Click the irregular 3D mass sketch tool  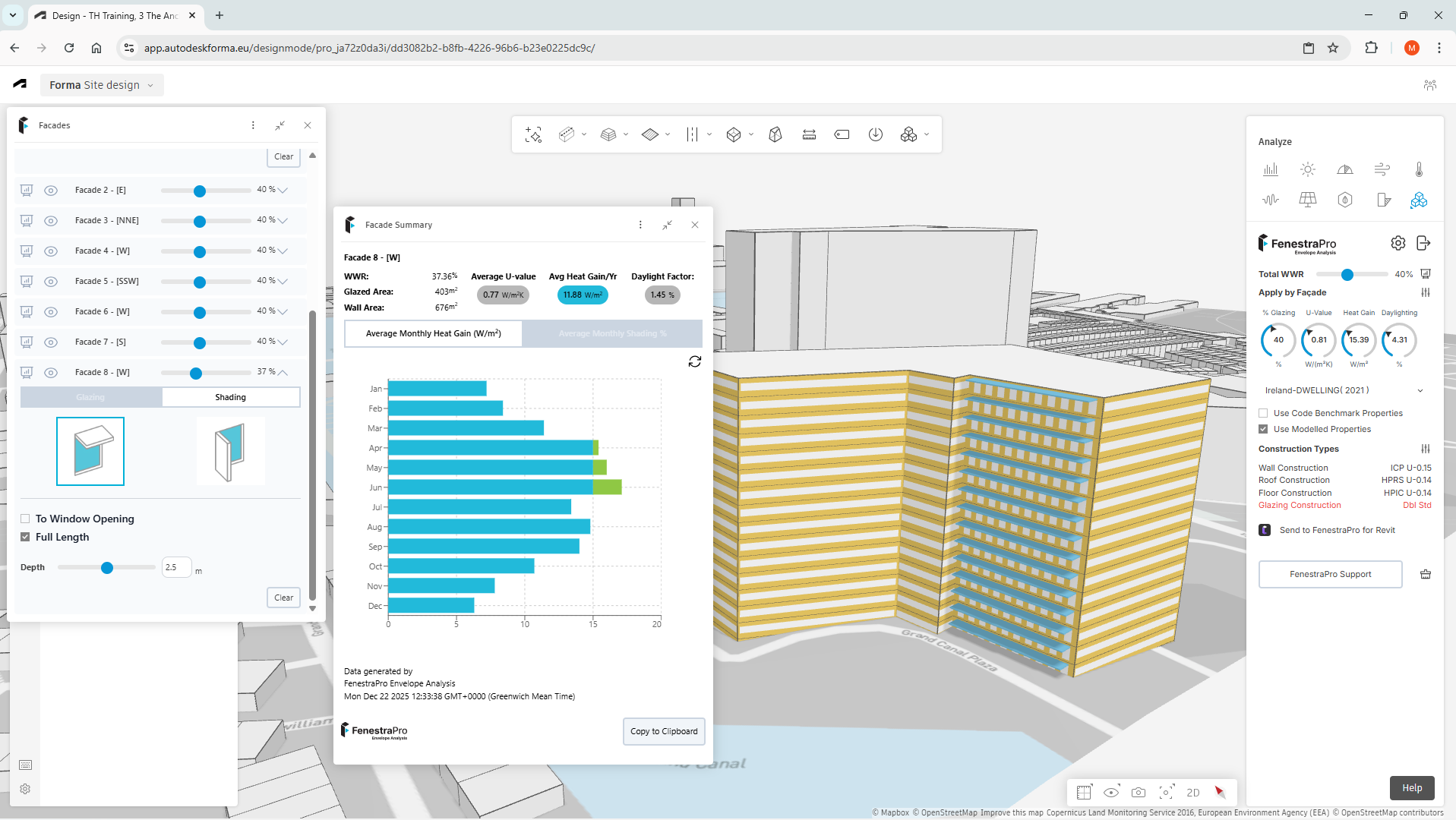point(775,134)
